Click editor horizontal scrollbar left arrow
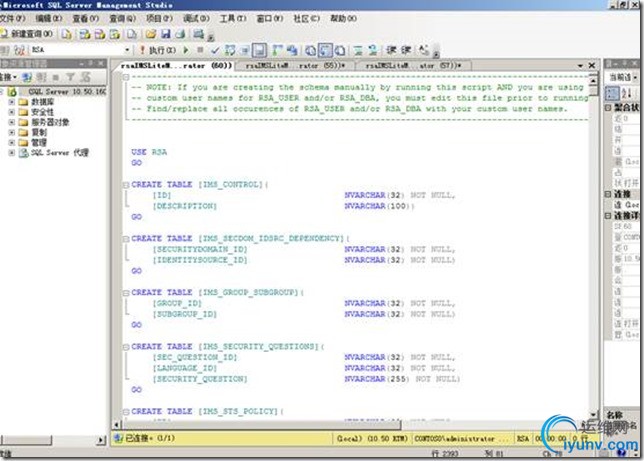 116,424
